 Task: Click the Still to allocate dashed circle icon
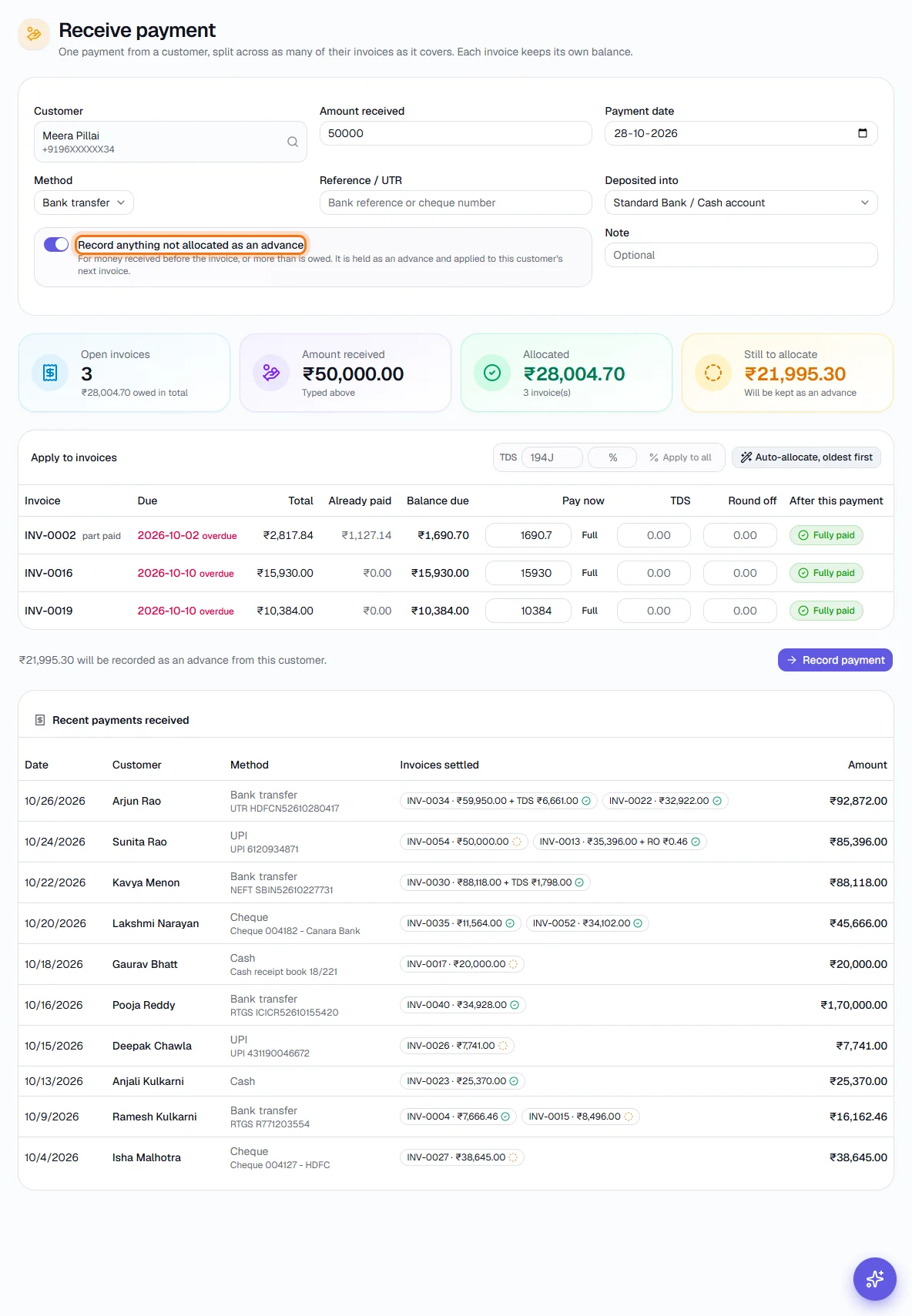[x=713, y=373]
